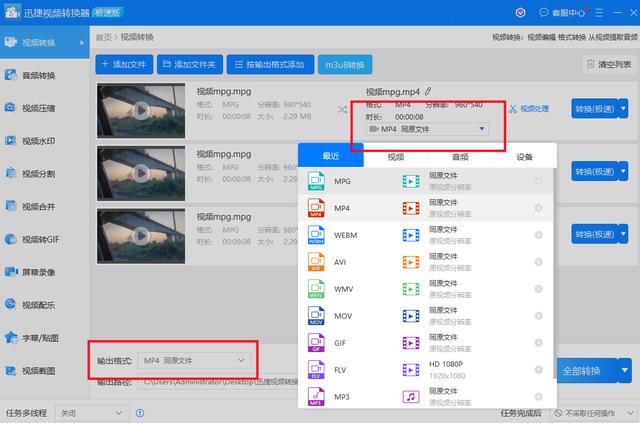Click the round button at end of MP4 row
The height and width of the screenshot is (423, 640).
click(x=538, y=208)
